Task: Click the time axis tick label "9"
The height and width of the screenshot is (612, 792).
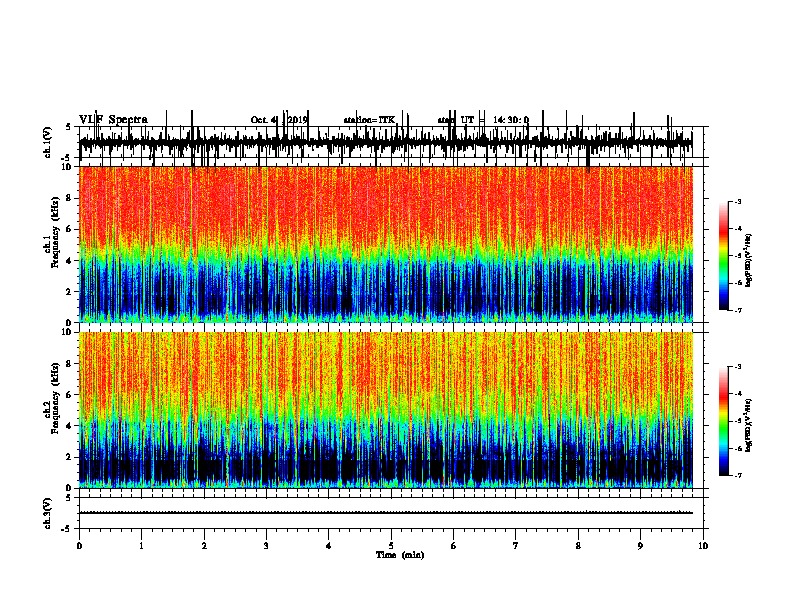Action: (x=640, y=546)
